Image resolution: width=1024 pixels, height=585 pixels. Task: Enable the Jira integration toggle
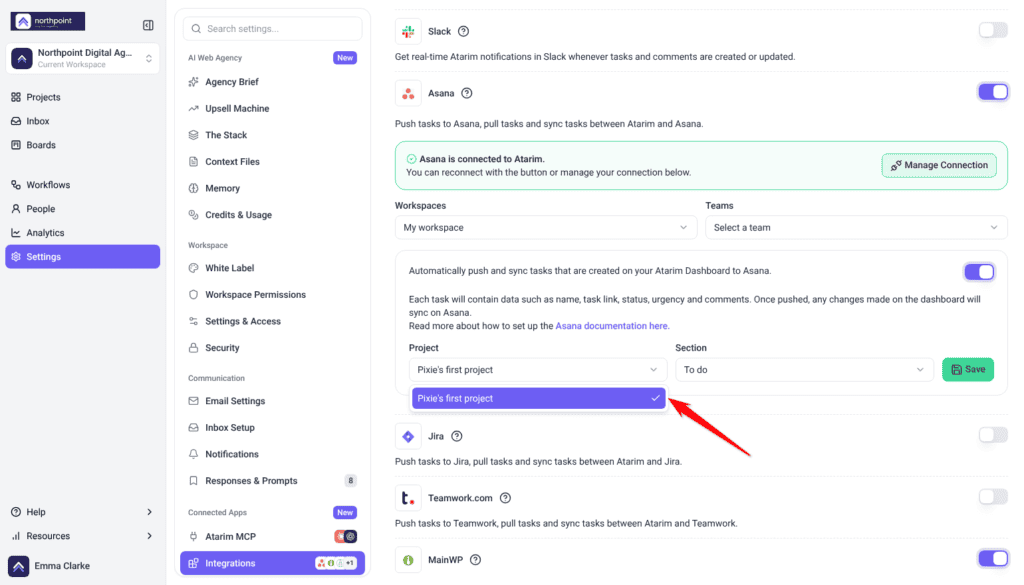point(993,435)
